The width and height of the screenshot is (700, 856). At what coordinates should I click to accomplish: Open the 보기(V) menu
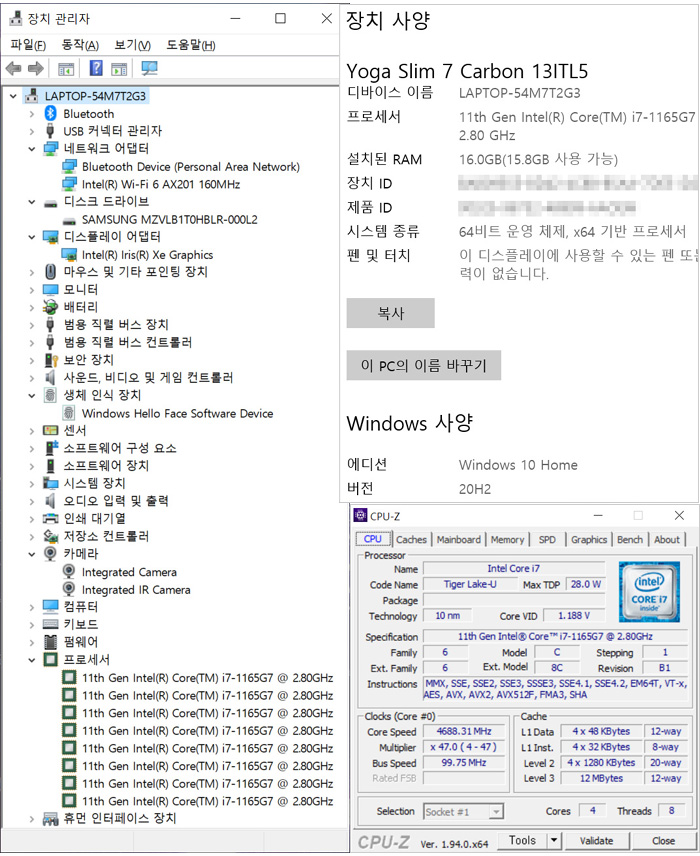pos(133,45)
